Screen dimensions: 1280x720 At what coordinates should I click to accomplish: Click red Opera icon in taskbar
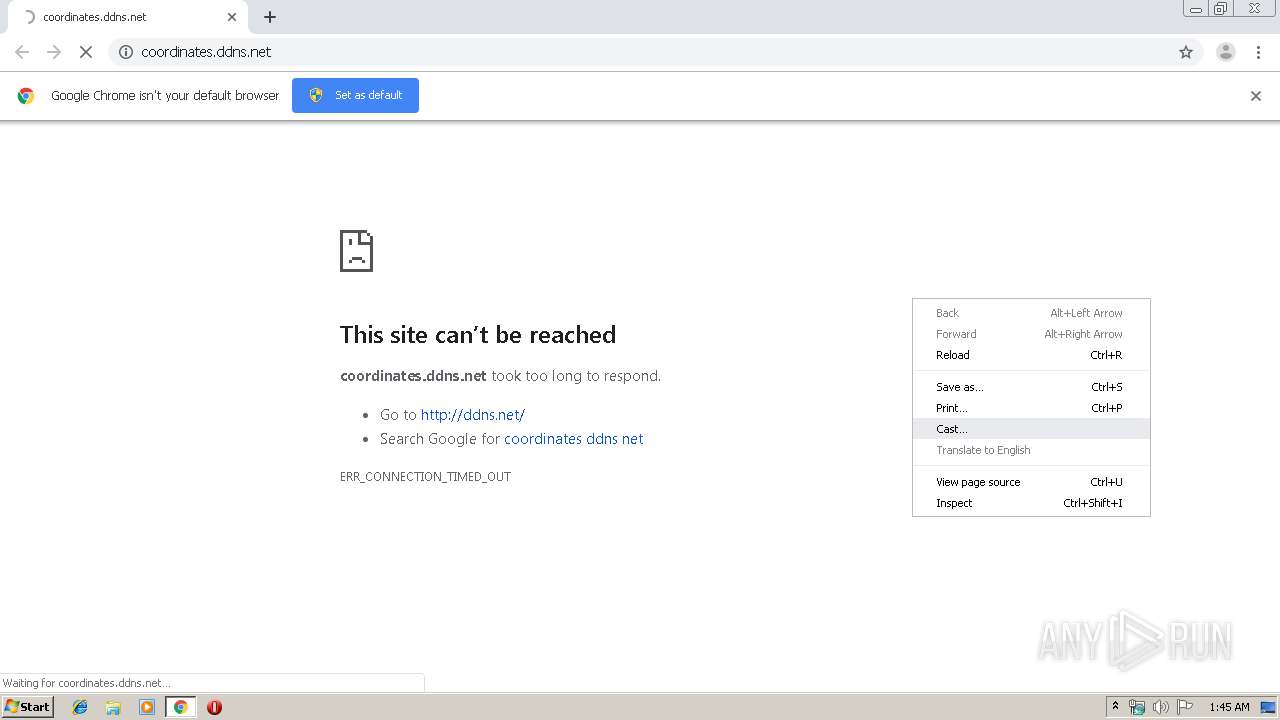[x=214, y=707]
